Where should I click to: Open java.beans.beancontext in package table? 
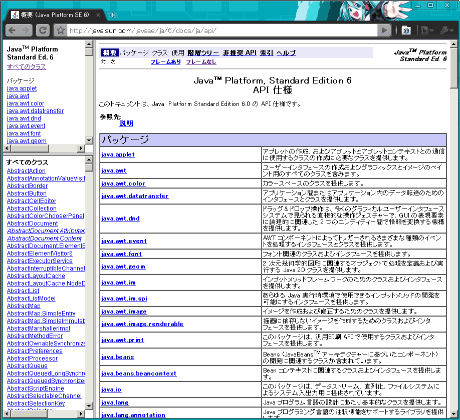point(139,374)
